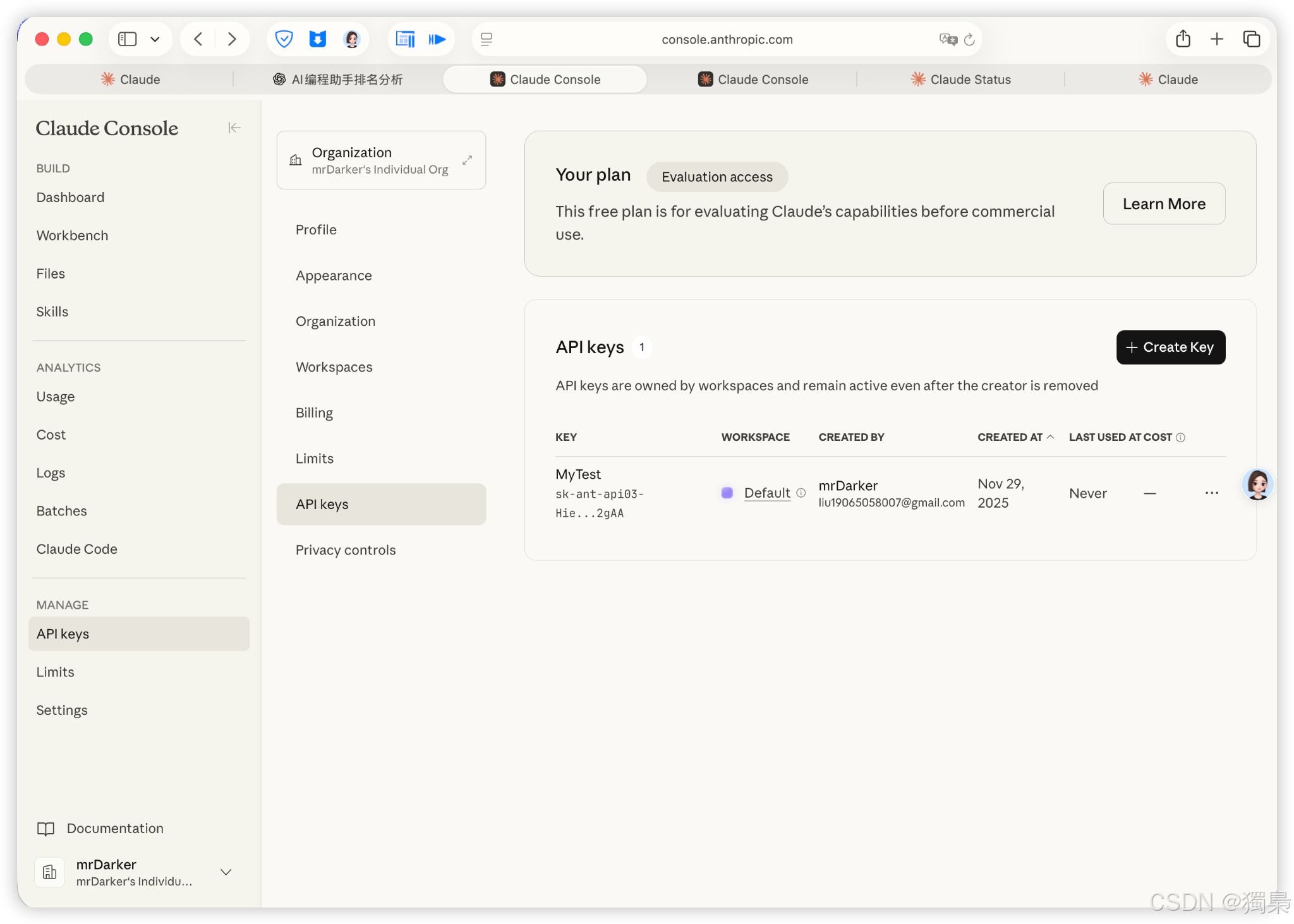Open the Safari share icon
This screenshot has height=924, width=1294.
point(1183,39)
